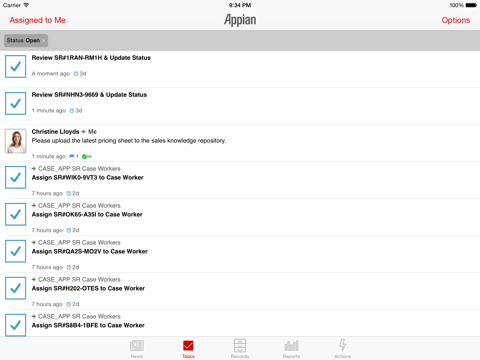
Task: Switch to the Tasks tab
Action: pos(188,349)
